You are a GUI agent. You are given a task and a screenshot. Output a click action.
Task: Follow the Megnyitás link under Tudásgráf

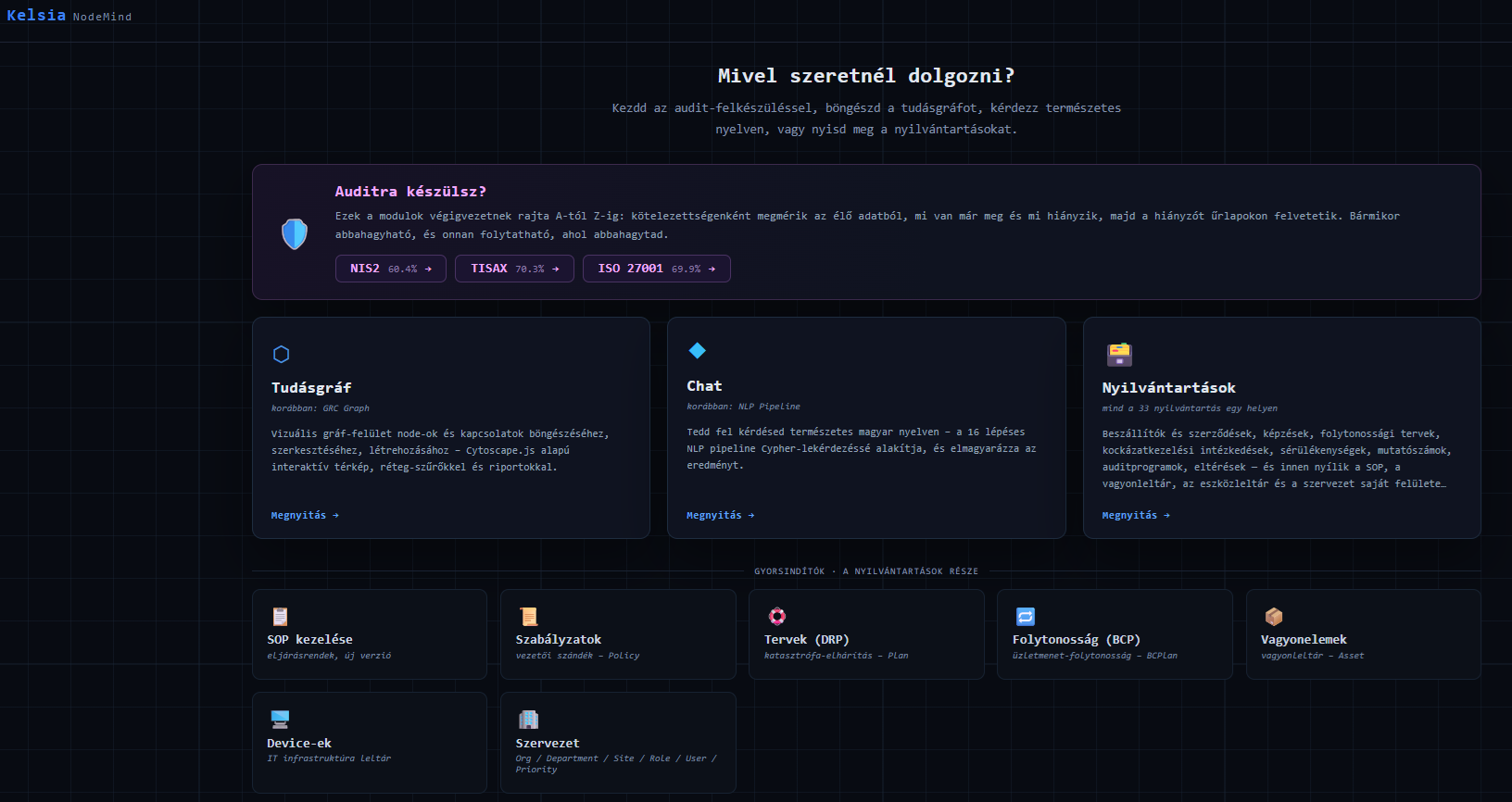[x=305, y=515]
